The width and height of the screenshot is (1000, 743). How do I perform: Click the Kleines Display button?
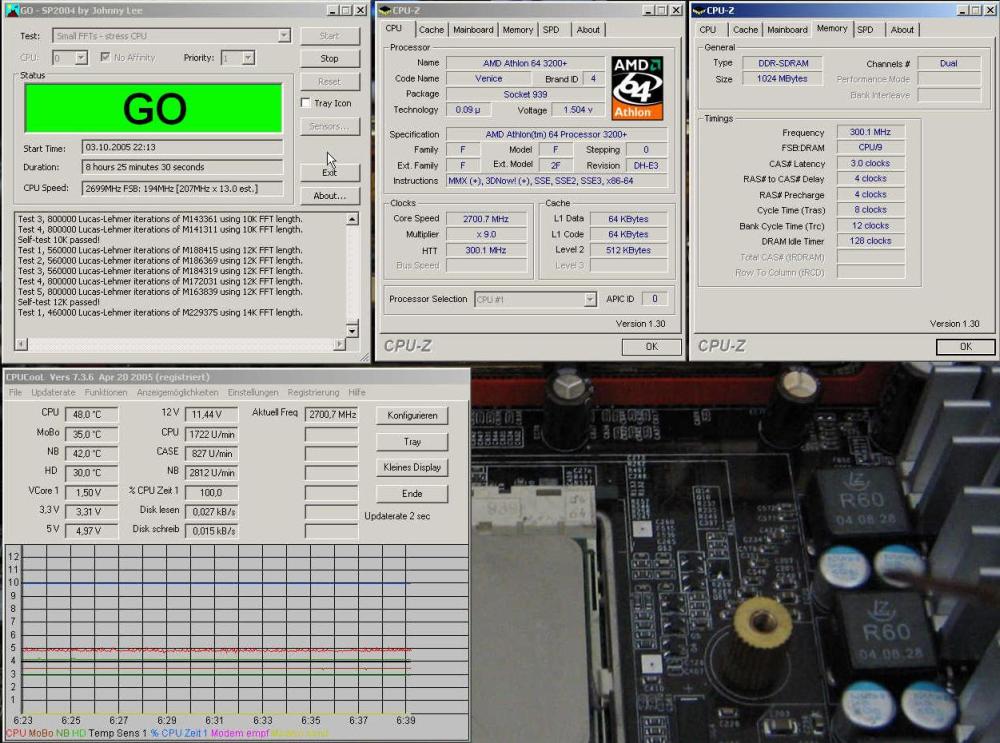[412, 467]
